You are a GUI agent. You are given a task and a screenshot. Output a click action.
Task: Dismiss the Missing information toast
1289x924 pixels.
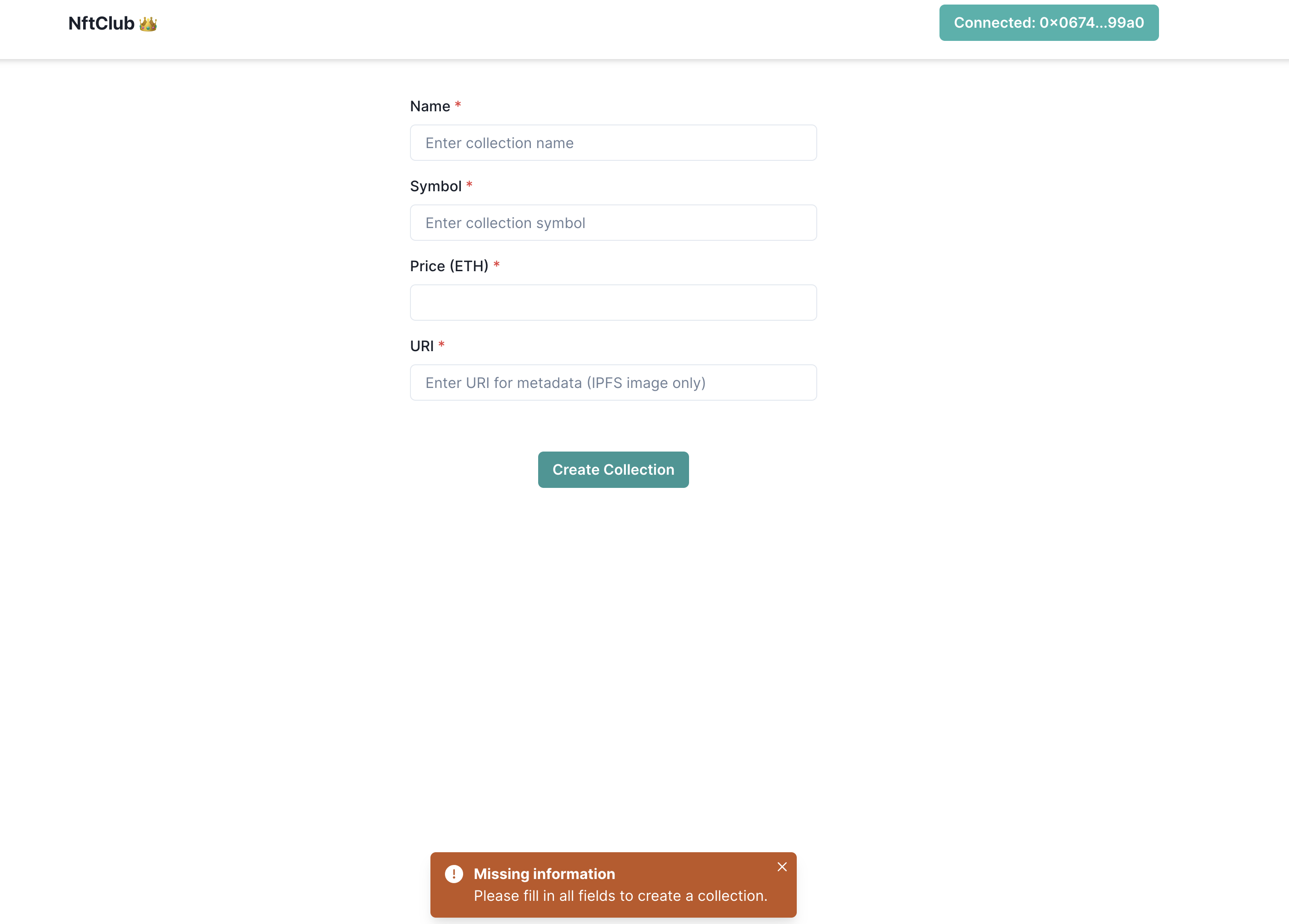point(782,867)
